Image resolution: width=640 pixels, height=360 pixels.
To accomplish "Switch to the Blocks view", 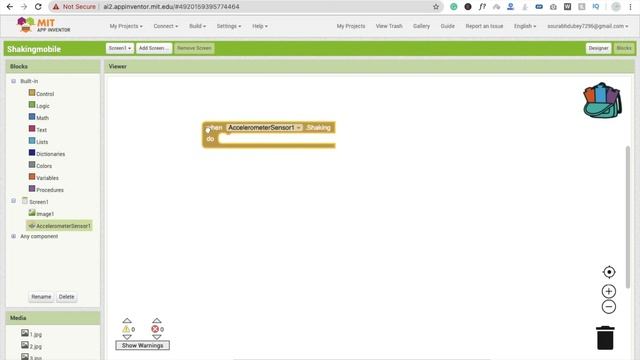I will tap(624, 48).
